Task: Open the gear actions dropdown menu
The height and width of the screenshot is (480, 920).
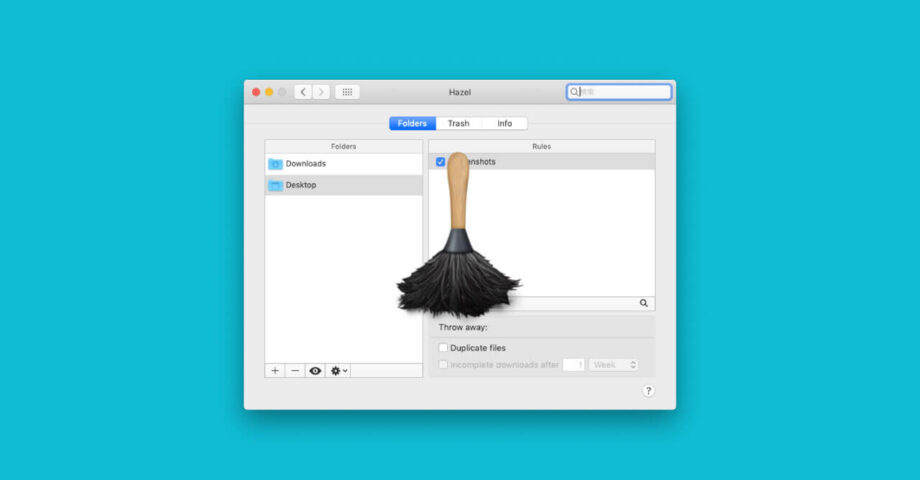Action: pyautogui.click(x=339, y=370)
